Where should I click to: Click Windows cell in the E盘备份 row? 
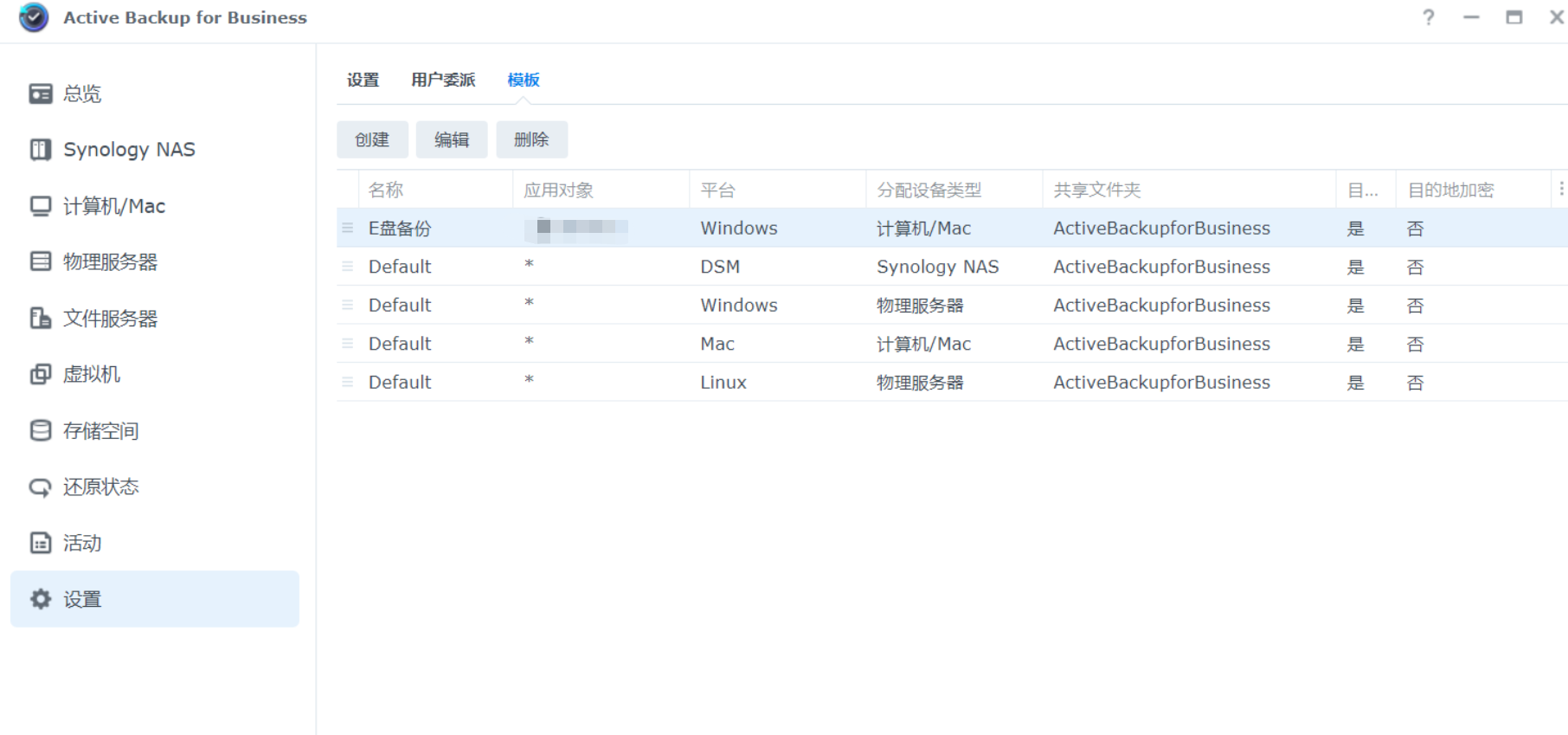[739, 229]
